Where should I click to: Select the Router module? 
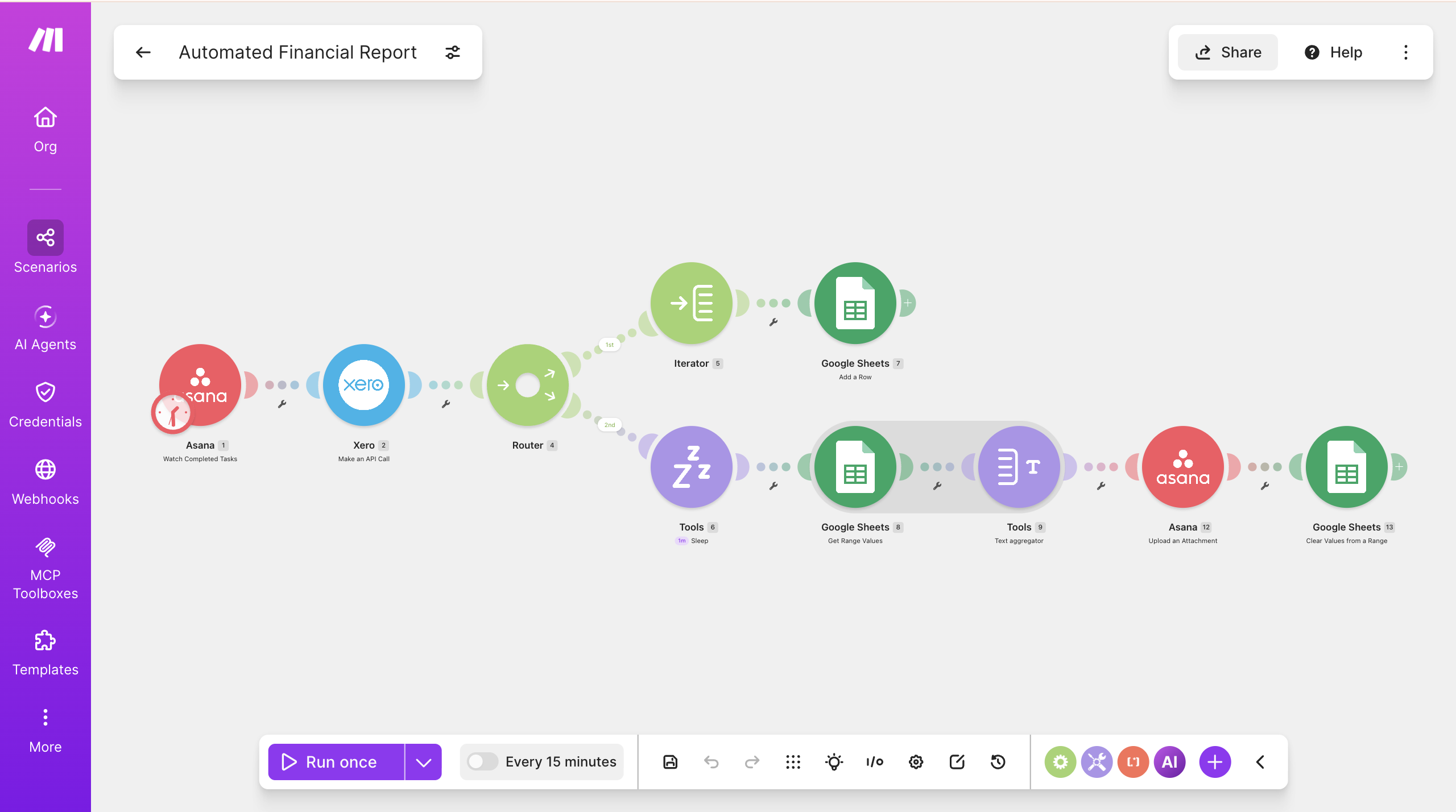click(x=528, y=385)
